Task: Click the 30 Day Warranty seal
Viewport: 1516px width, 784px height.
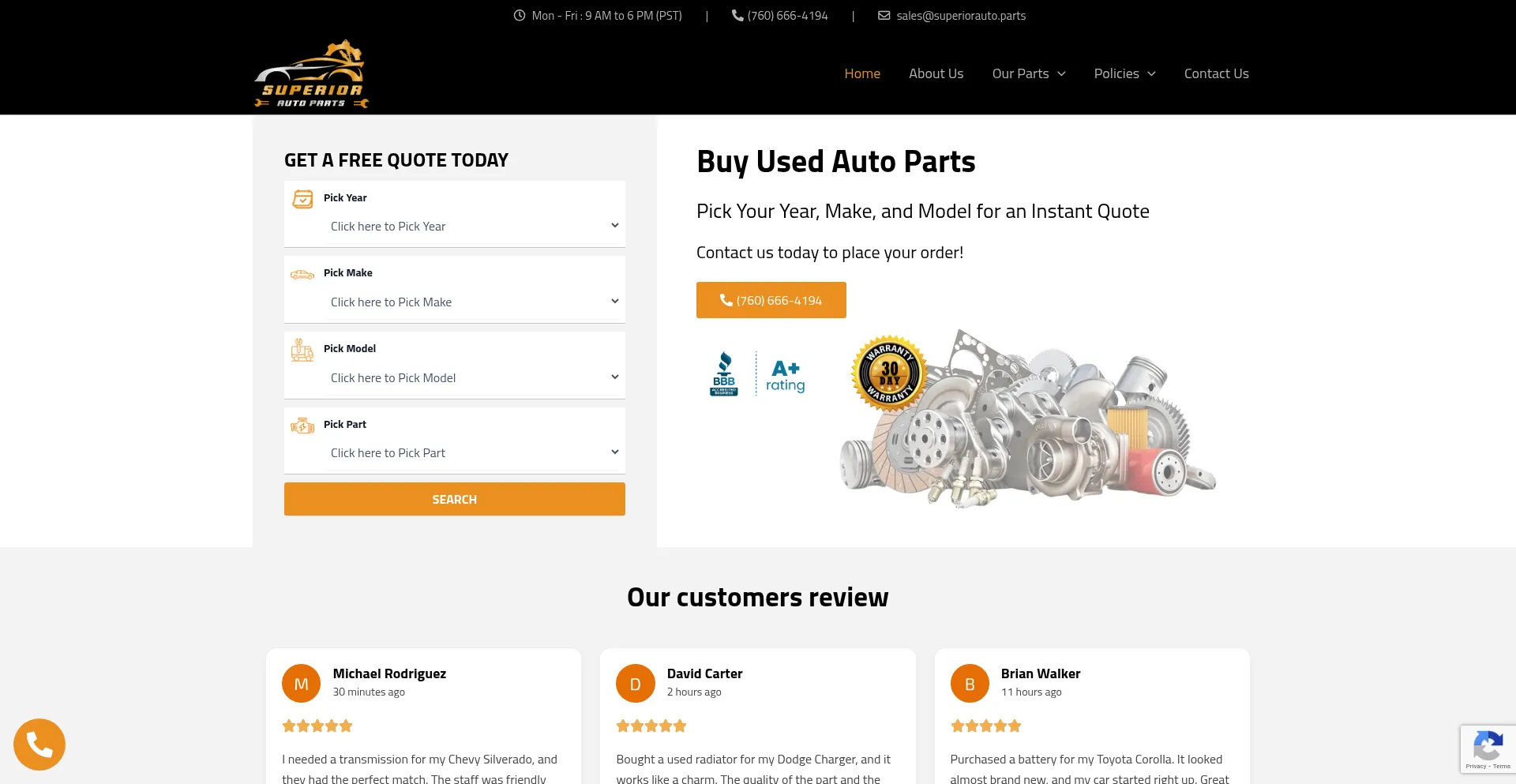Action: point(889,373)
